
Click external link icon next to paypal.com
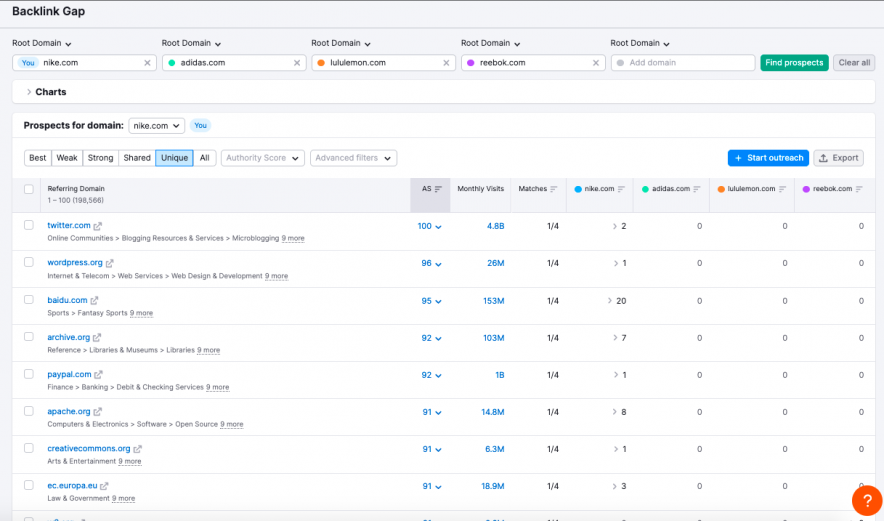99,375
